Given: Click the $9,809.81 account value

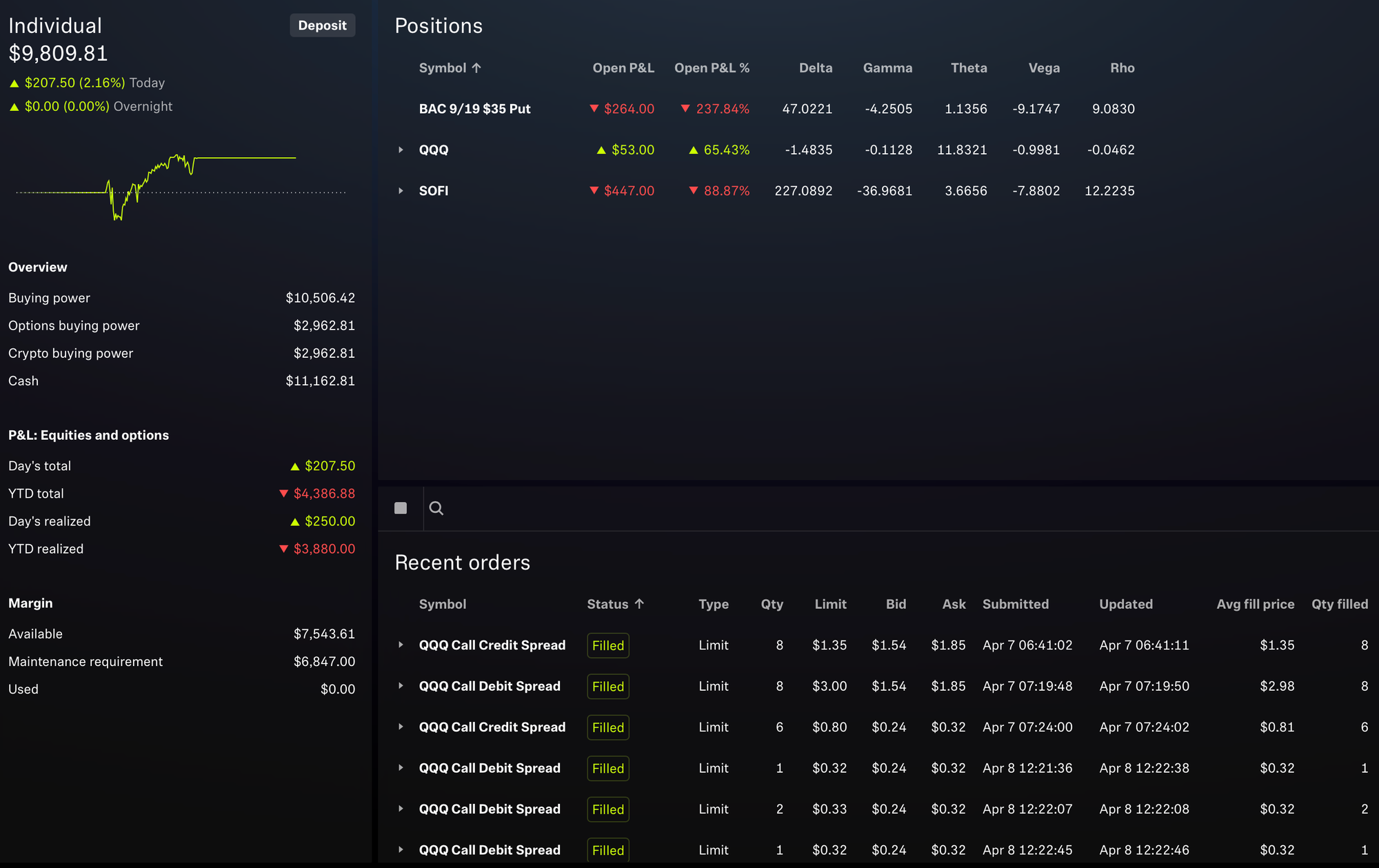Looking at the screenshot, I should pyautogui.click(x=58, y=53).
